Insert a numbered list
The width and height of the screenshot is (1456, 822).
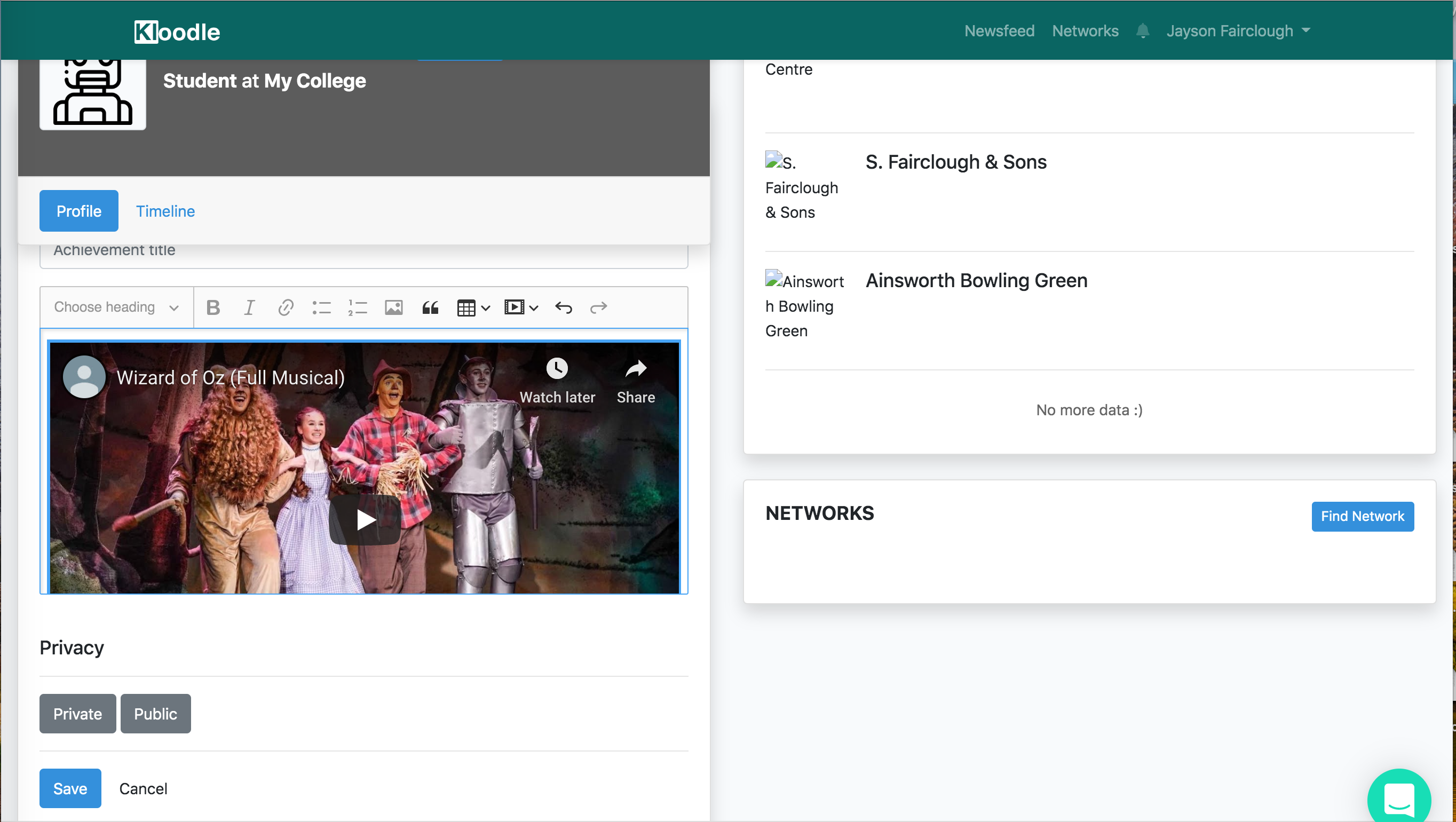(357, 307)
